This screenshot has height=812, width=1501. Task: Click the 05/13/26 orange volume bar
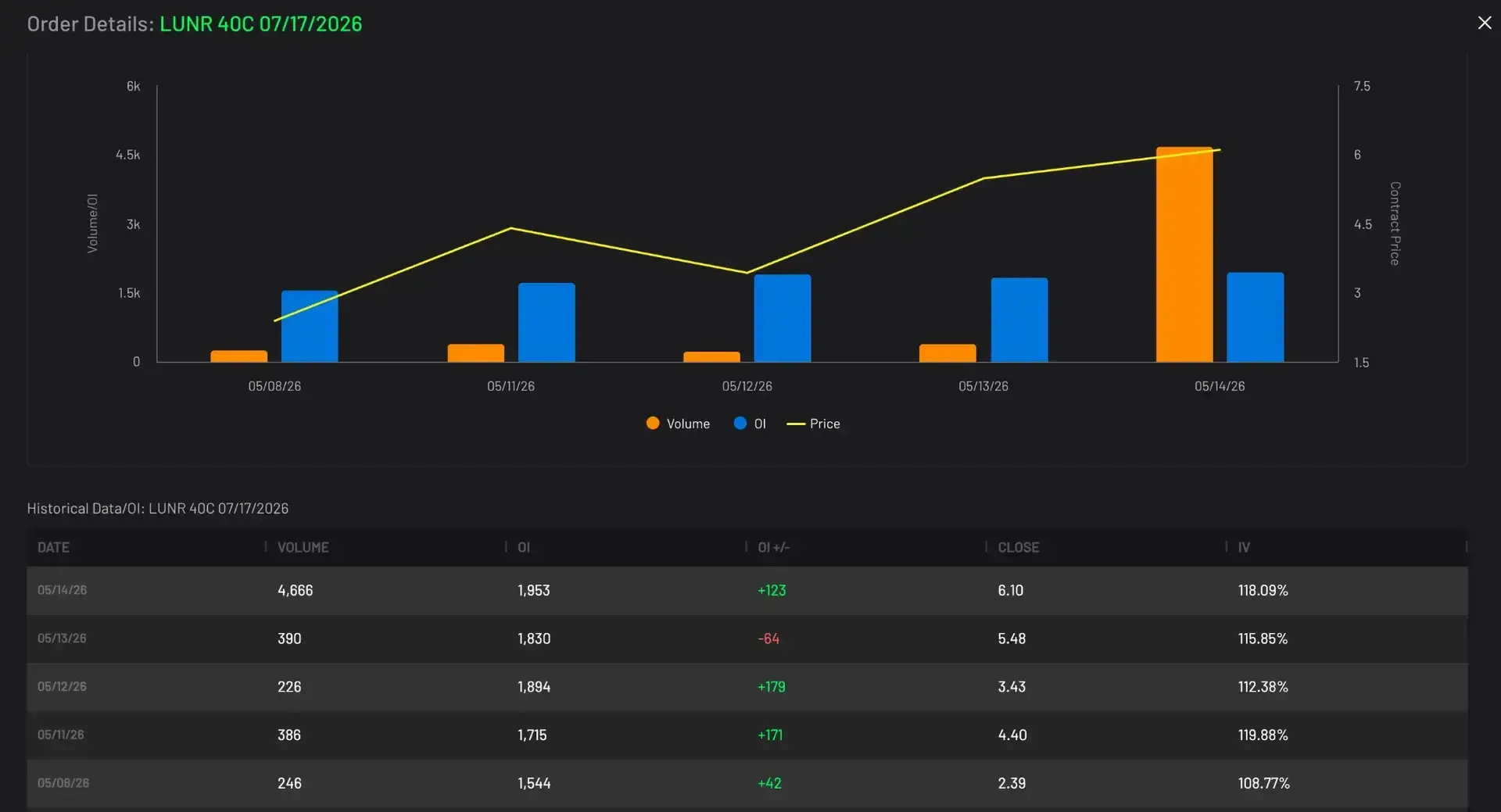tap(948, 353)
